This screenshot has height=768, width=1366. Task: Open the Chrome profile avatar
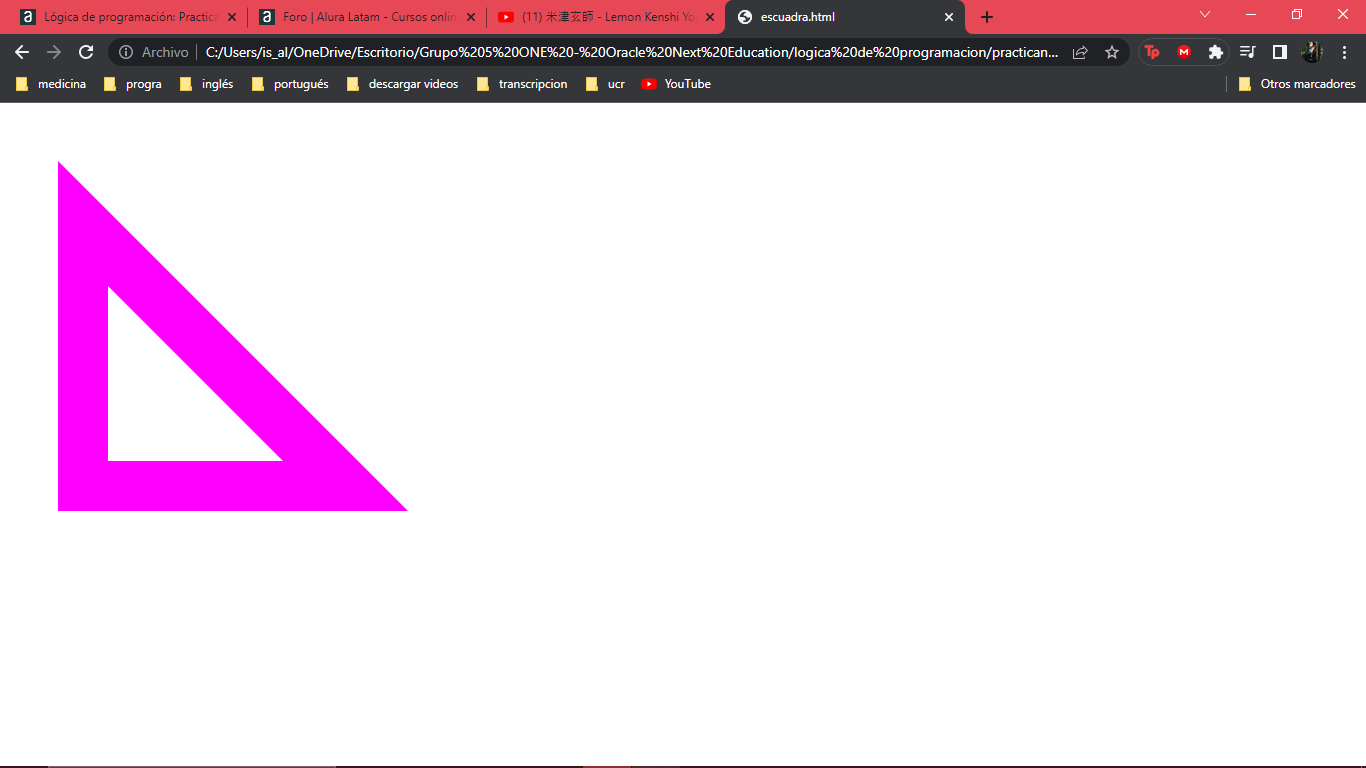pos(1311,52)
